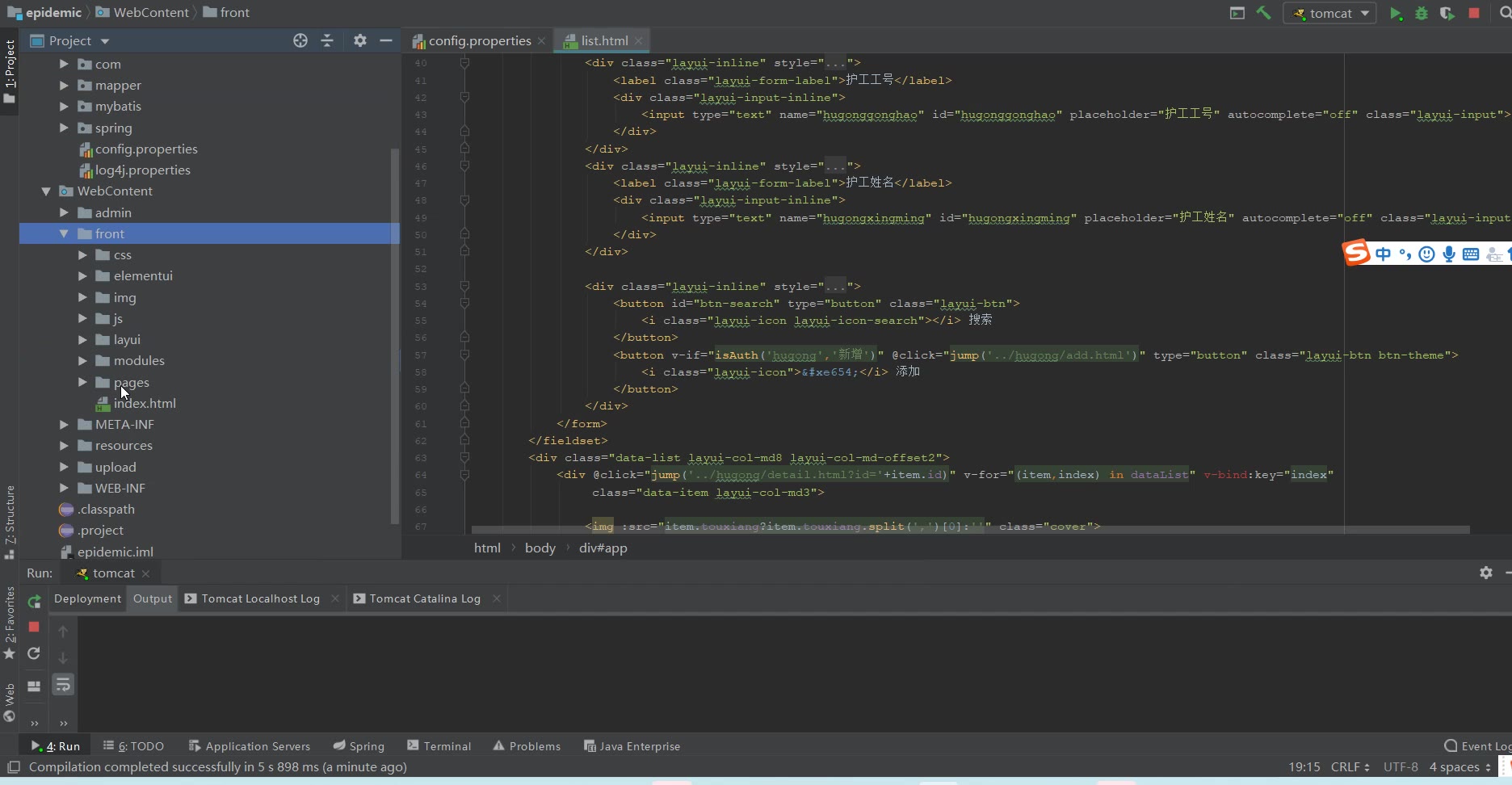The image size is (1512, 785).
Task: Open index.html in the project tree
Action: tap(144, 404)
